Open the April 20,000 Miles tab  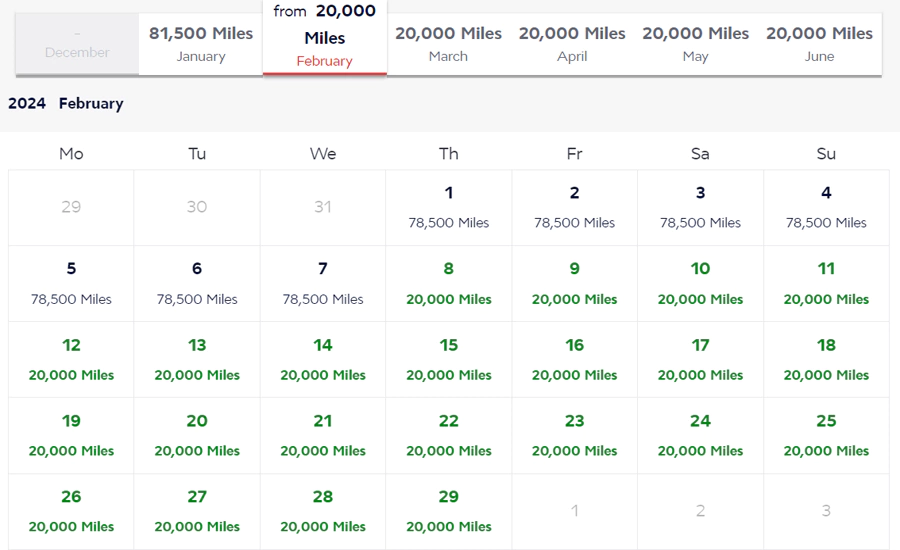click(572, 43)
